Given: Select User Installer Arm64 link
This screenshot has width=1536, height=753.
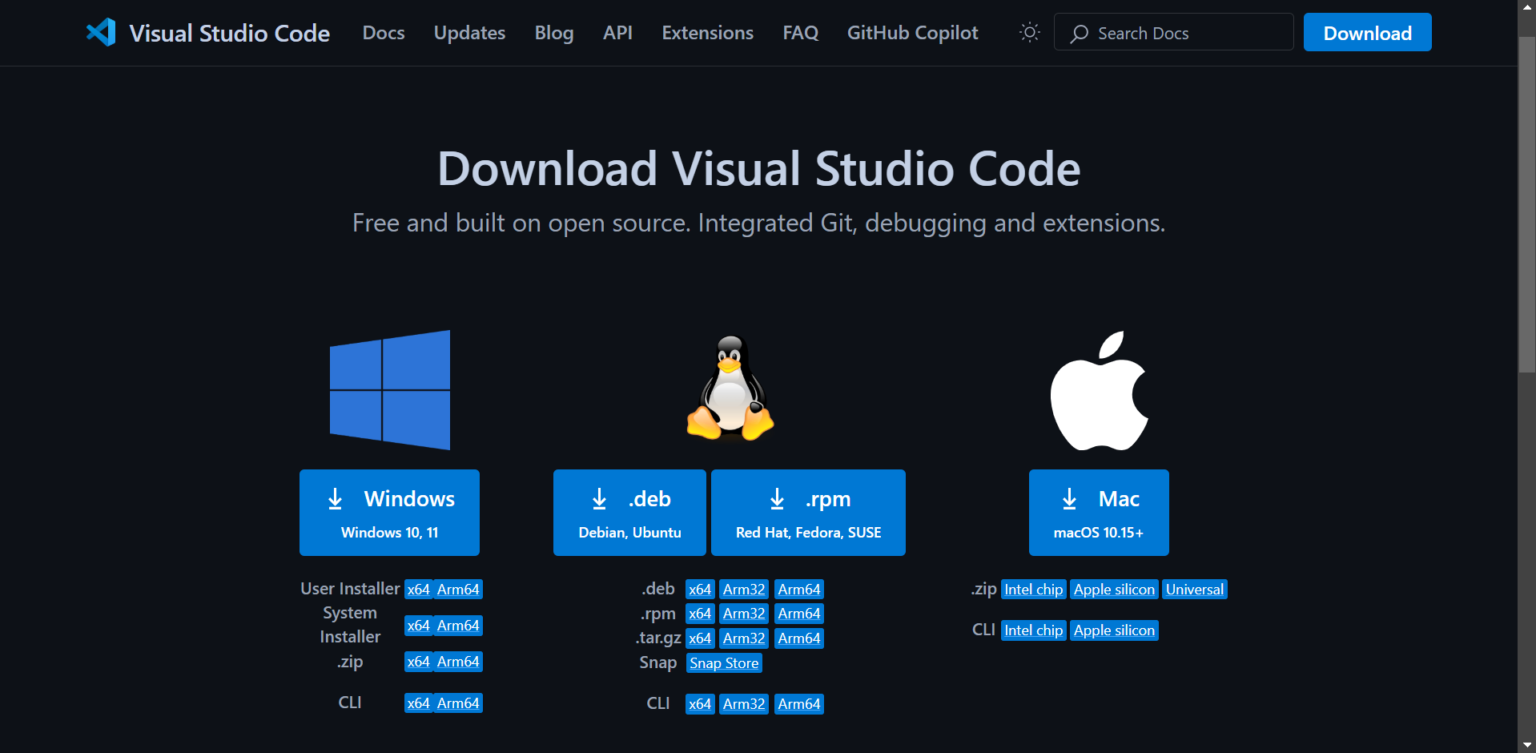Looking at the screenshot, I should point(458,590).
